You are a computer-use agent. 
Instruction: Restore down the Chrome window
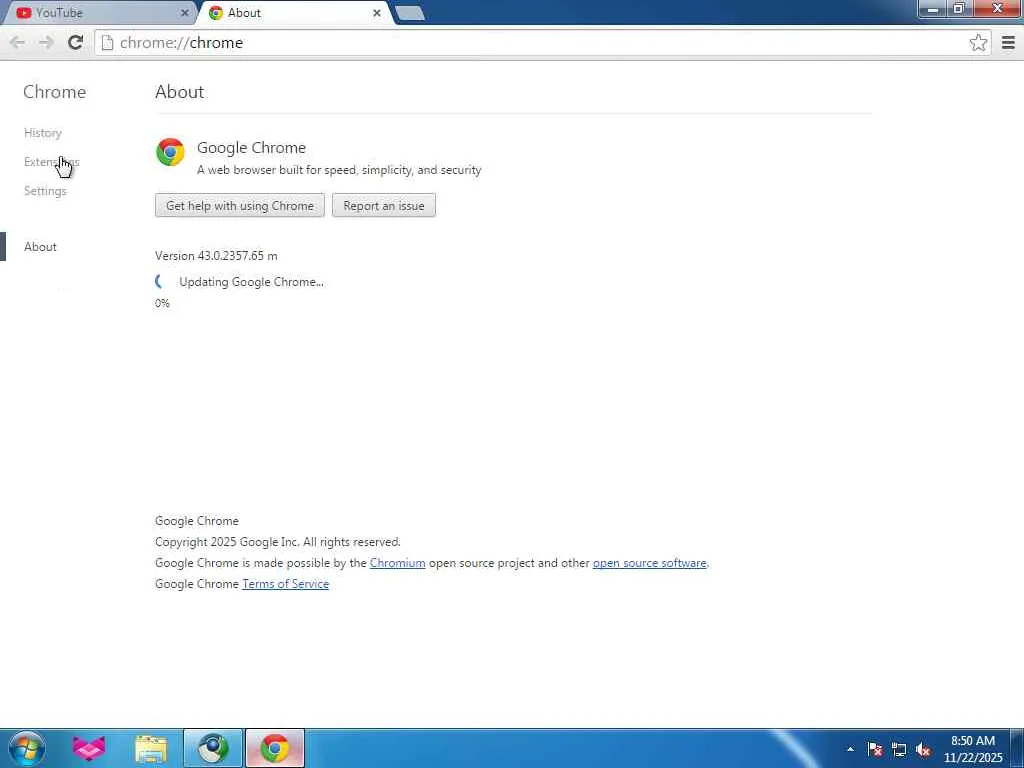click(959, 9)
